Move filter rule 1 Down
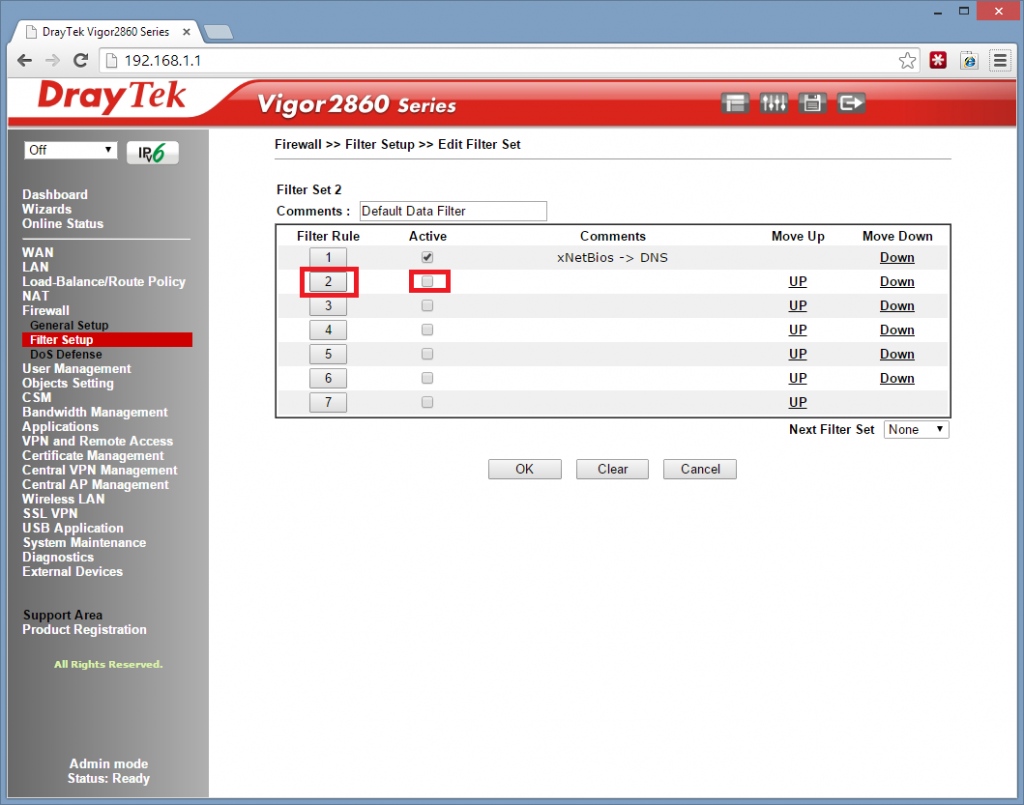Screen dimensions: 1024x805 tap(897, 257)
